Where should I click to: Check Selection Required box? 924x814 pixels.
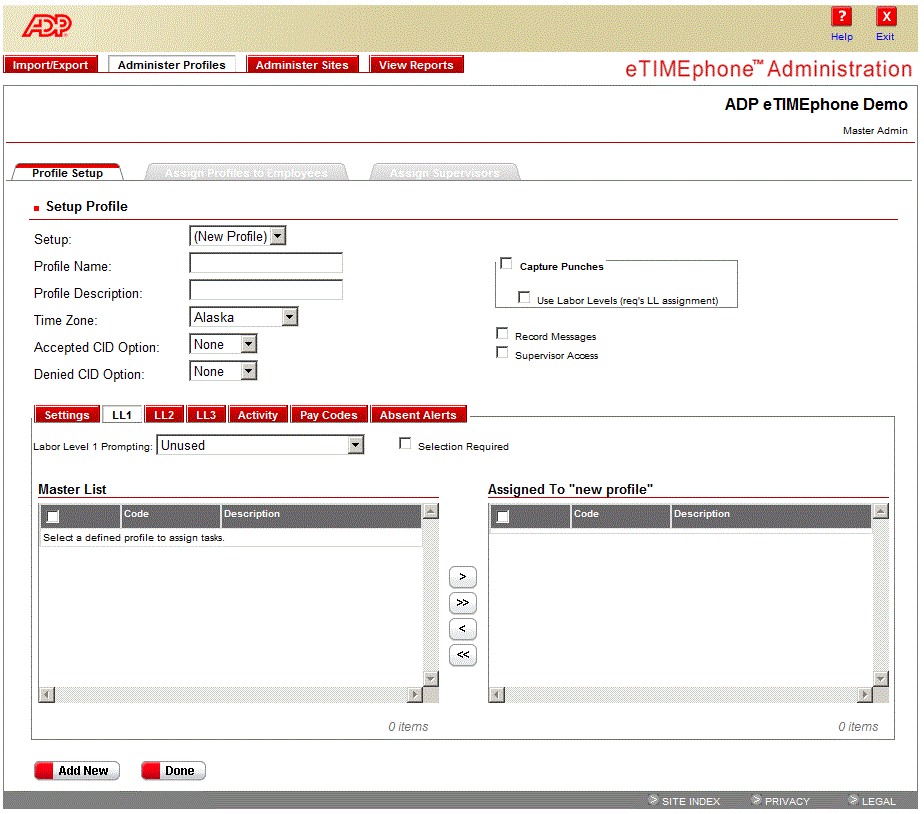(x=405, y=443)
